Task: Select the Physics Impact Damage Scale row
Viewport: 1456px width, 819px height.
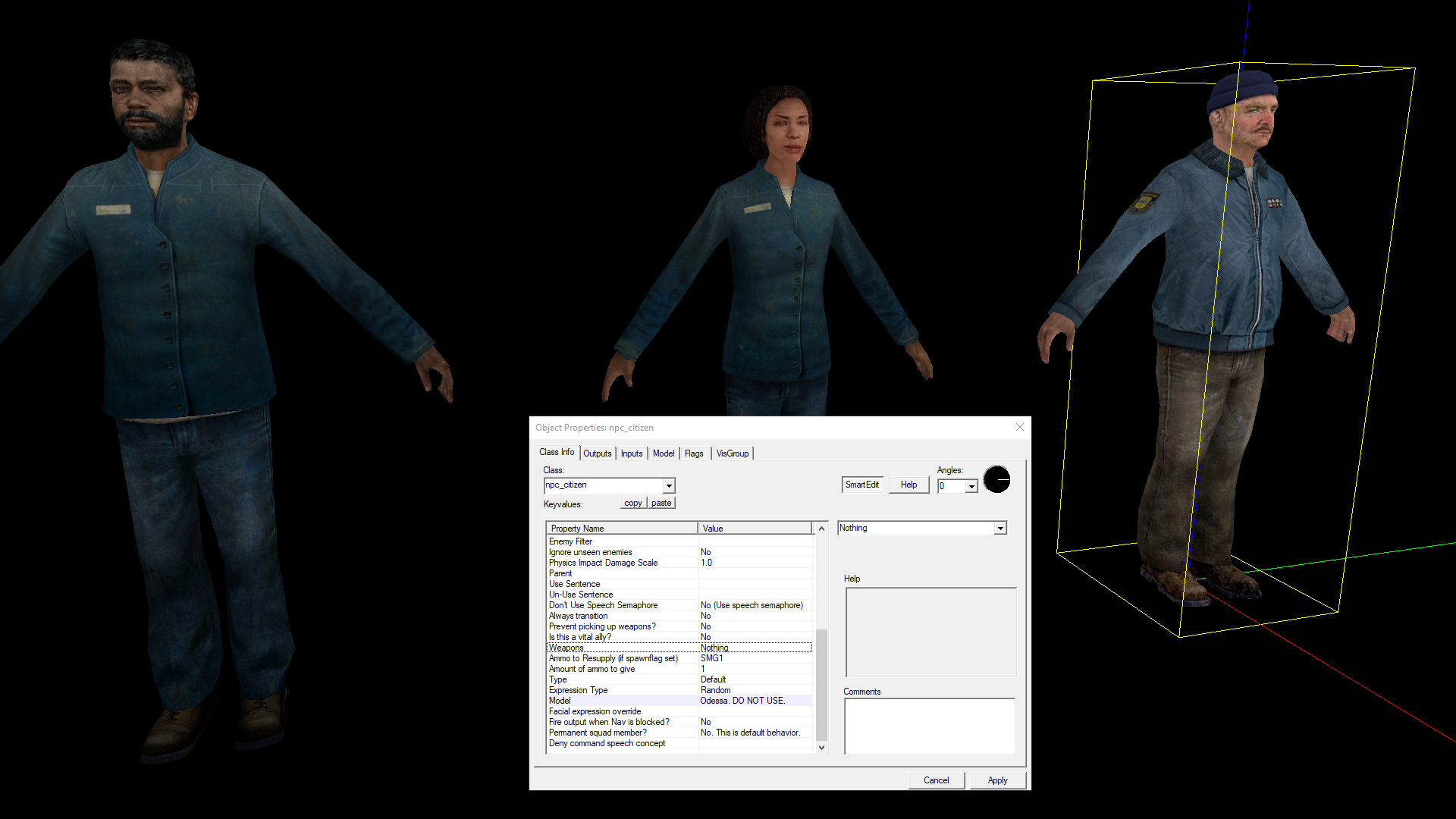Action: [x=679, y=563]
